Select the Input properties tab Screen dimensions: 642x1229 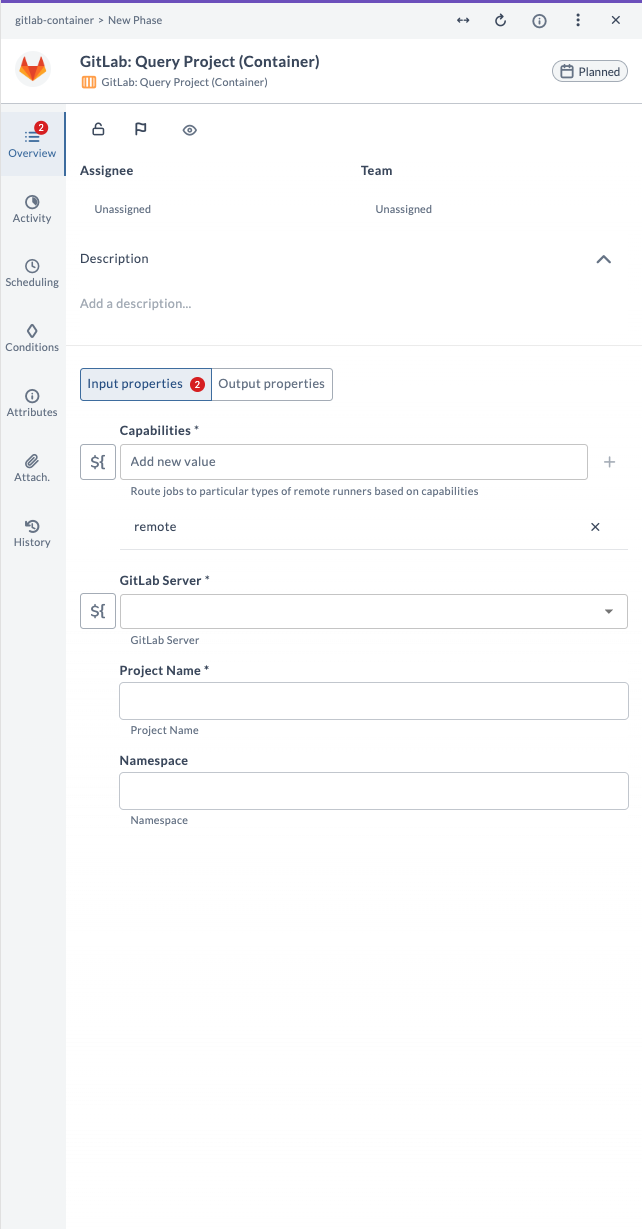coord(146,384)
